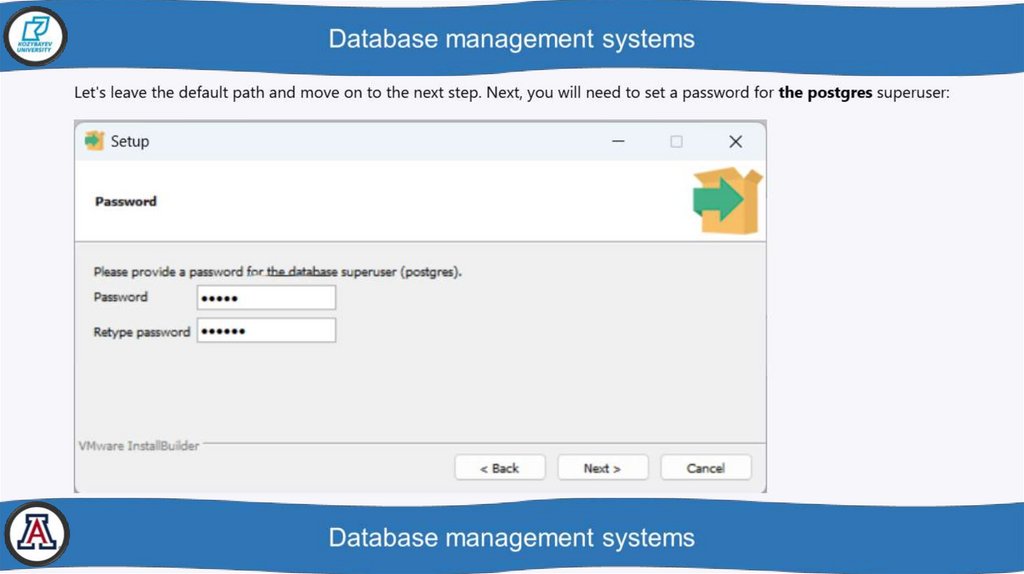Go back with the Back button

click(499, 468)
